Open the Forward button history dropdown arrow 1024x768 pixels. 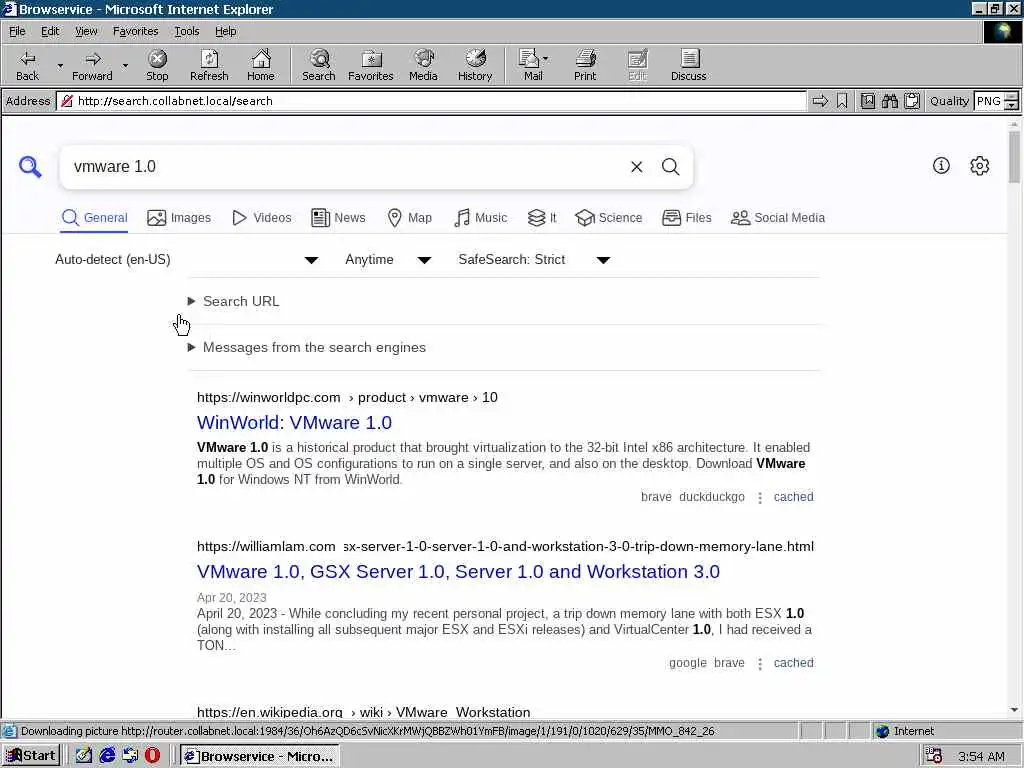tap(125, 65)
